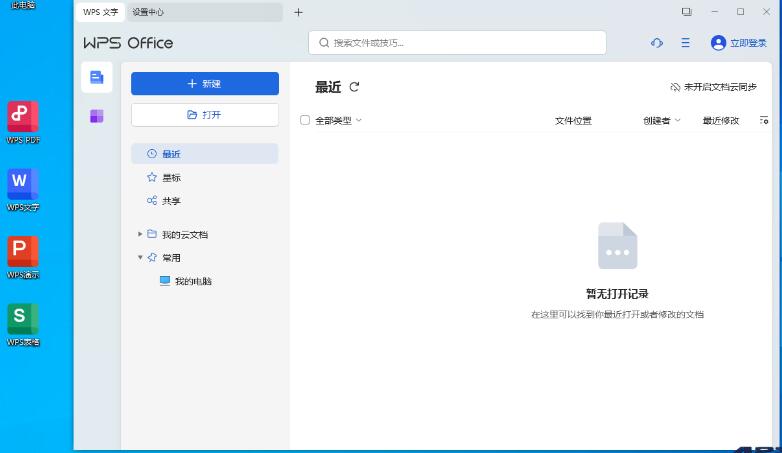Launch WPS演示 from desktop
This screenshot has height=453, width=782.
tap(23, 257)
